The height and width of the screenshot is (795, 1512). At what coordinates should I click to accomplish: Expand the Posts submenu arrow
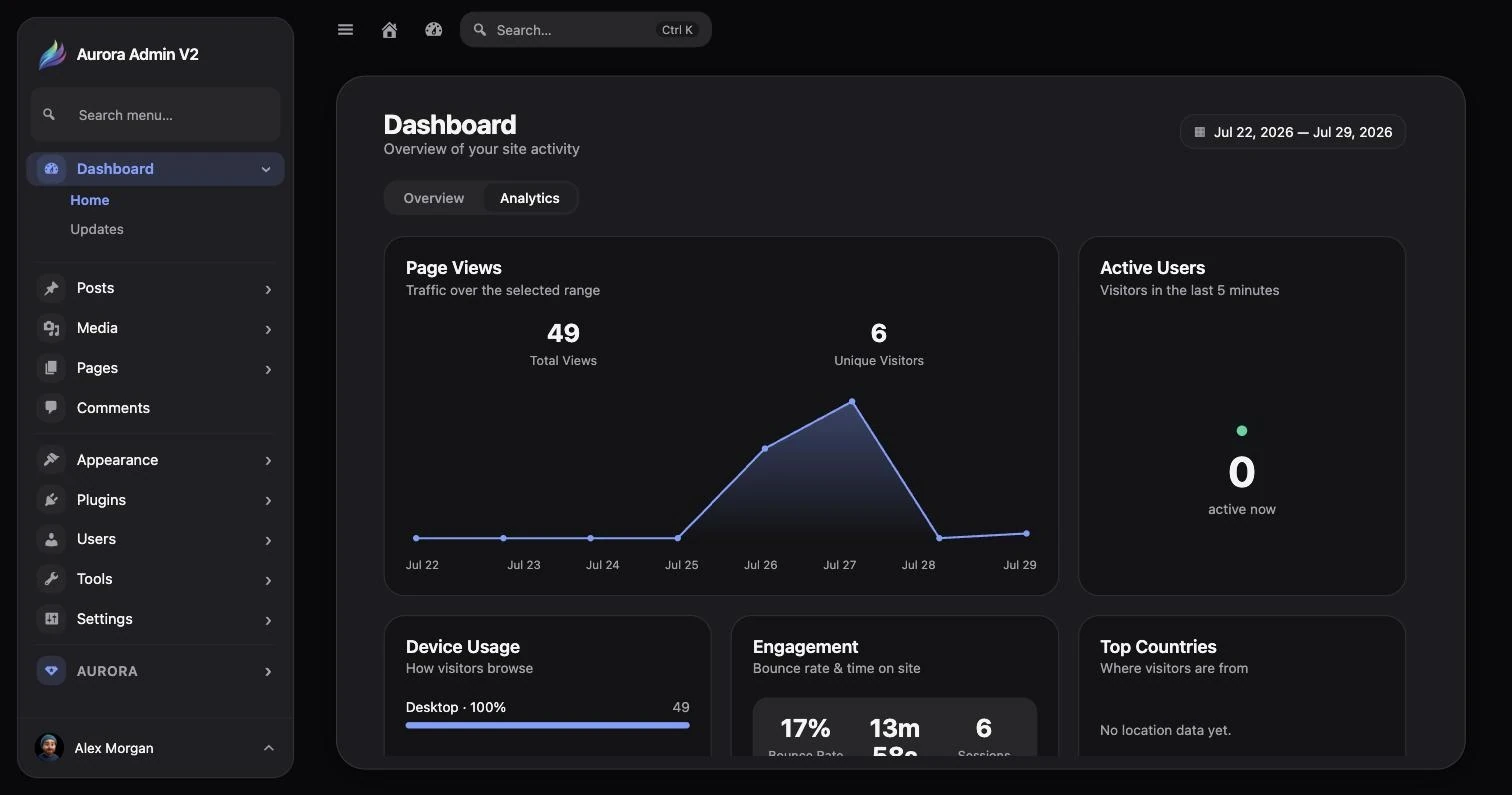pyautogui.click(x=268, y=289)
